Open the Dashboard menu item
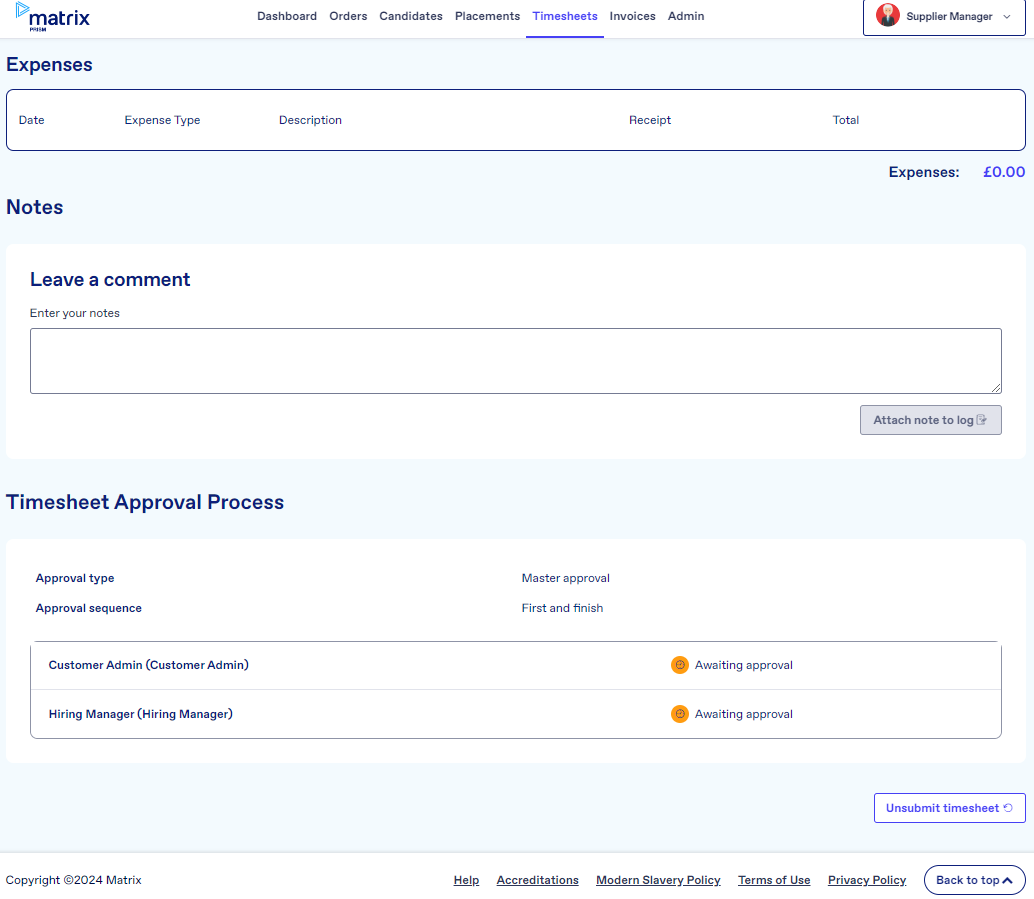 point(287,16)
